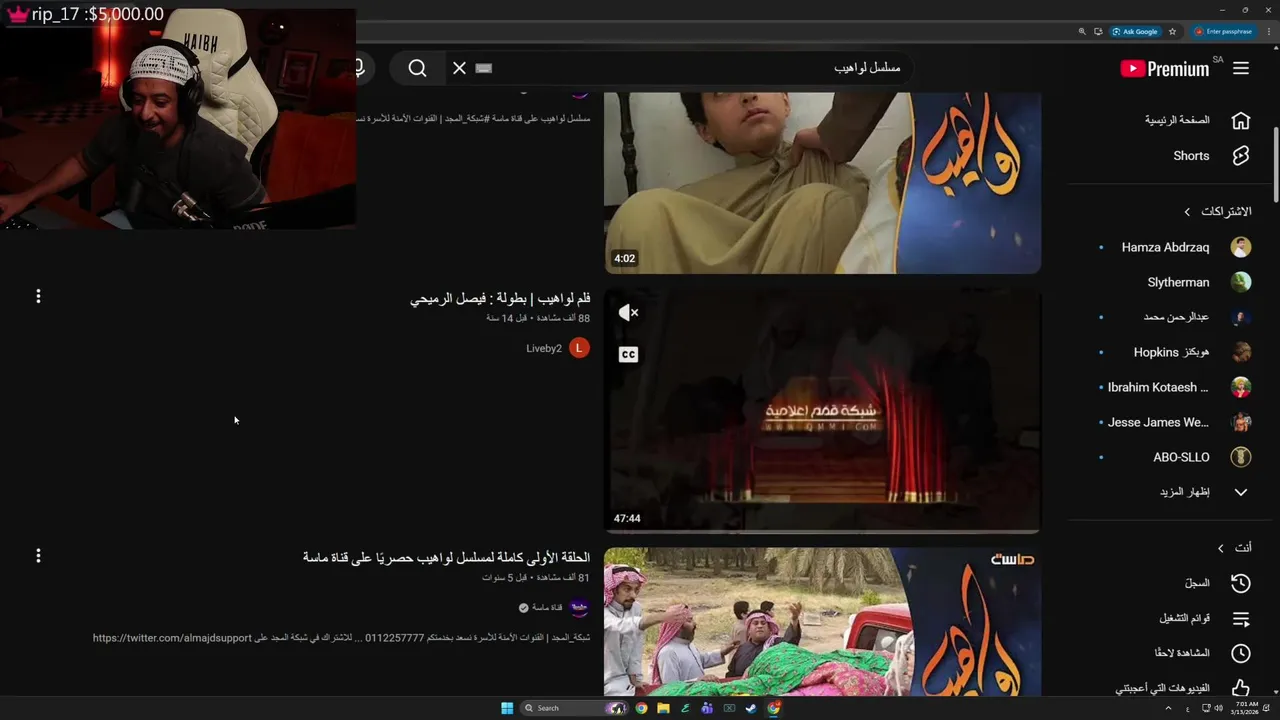This screenshot has width=1280, height=720.
Task: Show hidden system tray icons chevron
Action: point(1168,708)
